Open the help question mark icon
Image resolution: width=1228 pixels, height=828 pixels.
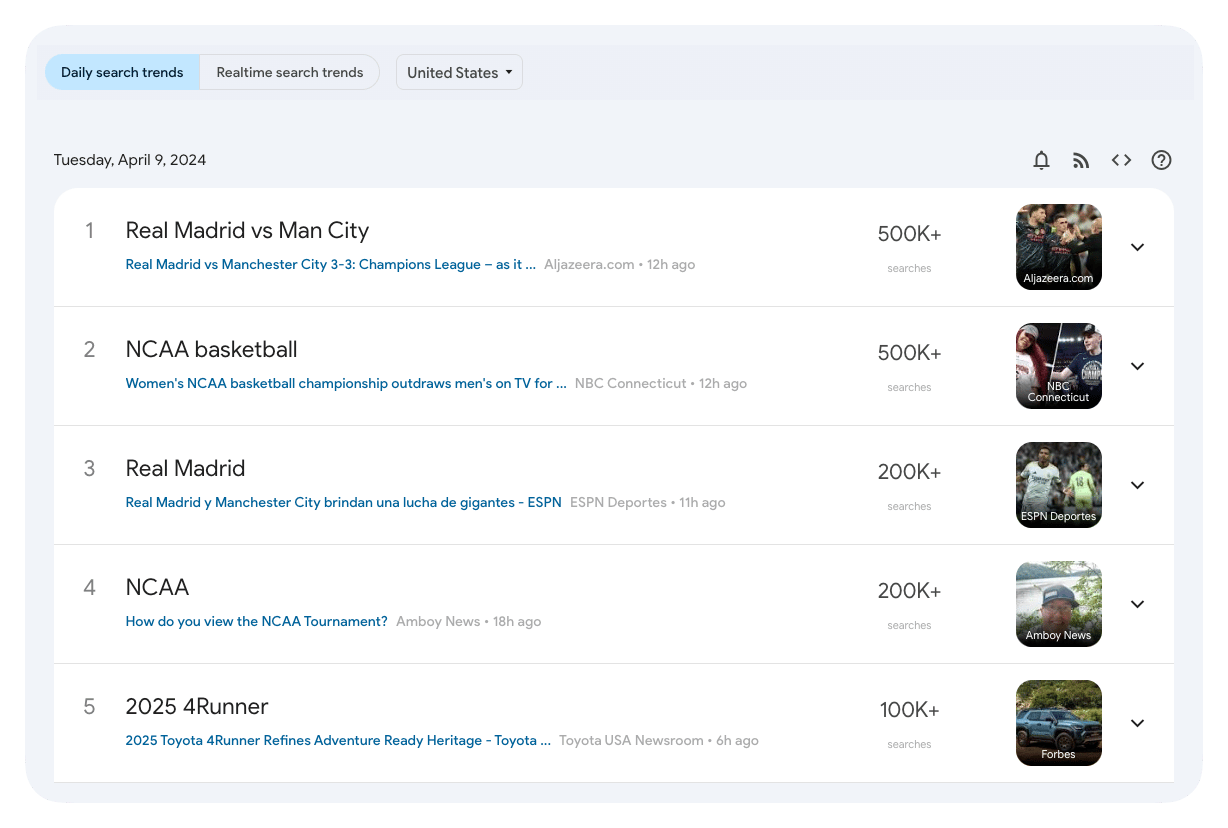tap(1161, 160)
